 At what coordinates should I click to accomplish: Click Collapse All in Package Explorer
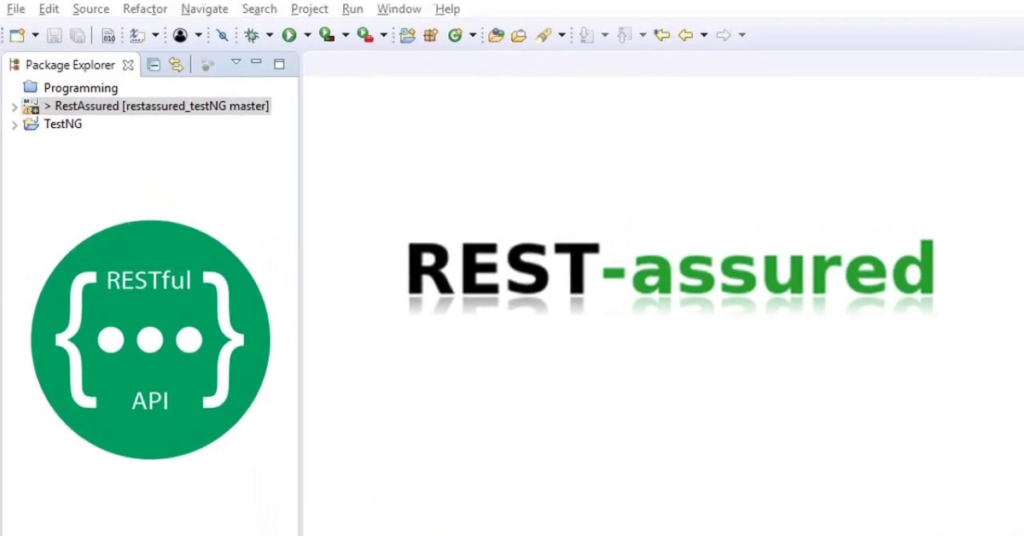(x=153, y=65)
